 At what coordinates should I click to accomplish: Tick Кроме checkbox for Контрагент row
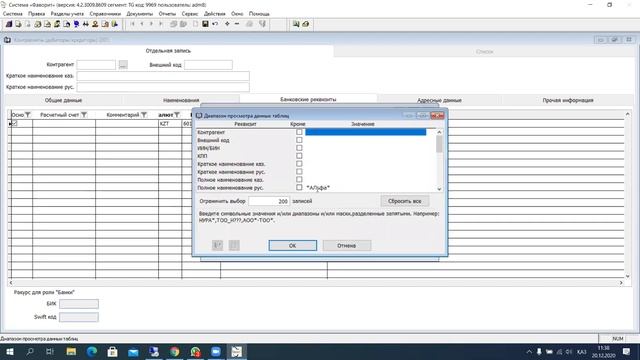click(x=299, y=132)
